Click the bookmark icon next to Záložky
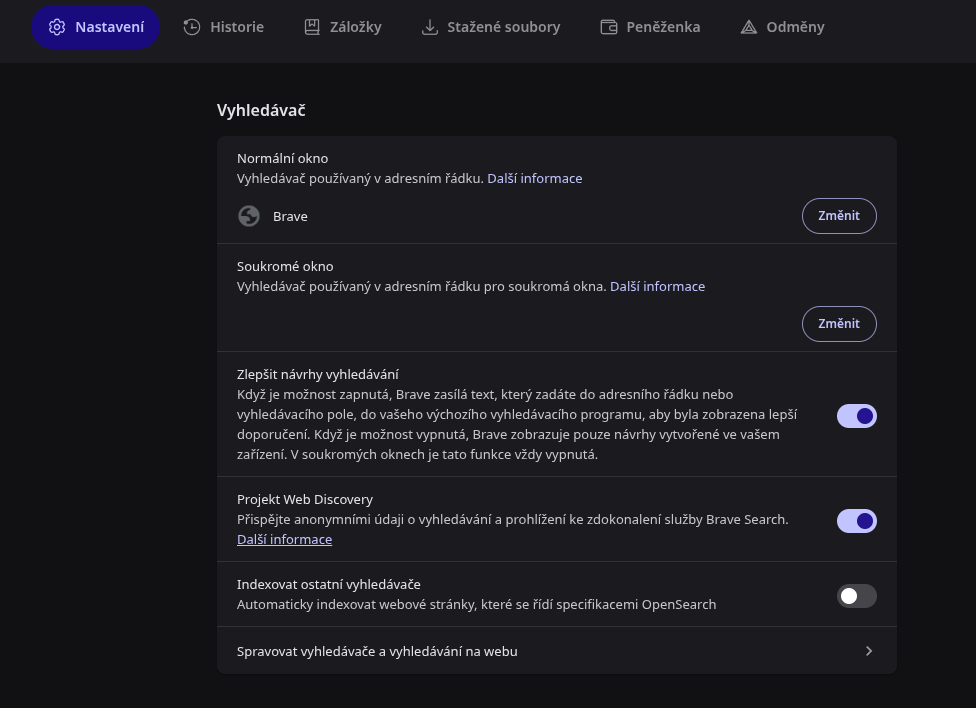Screen dimensions: 976x708 pos(312,27)
